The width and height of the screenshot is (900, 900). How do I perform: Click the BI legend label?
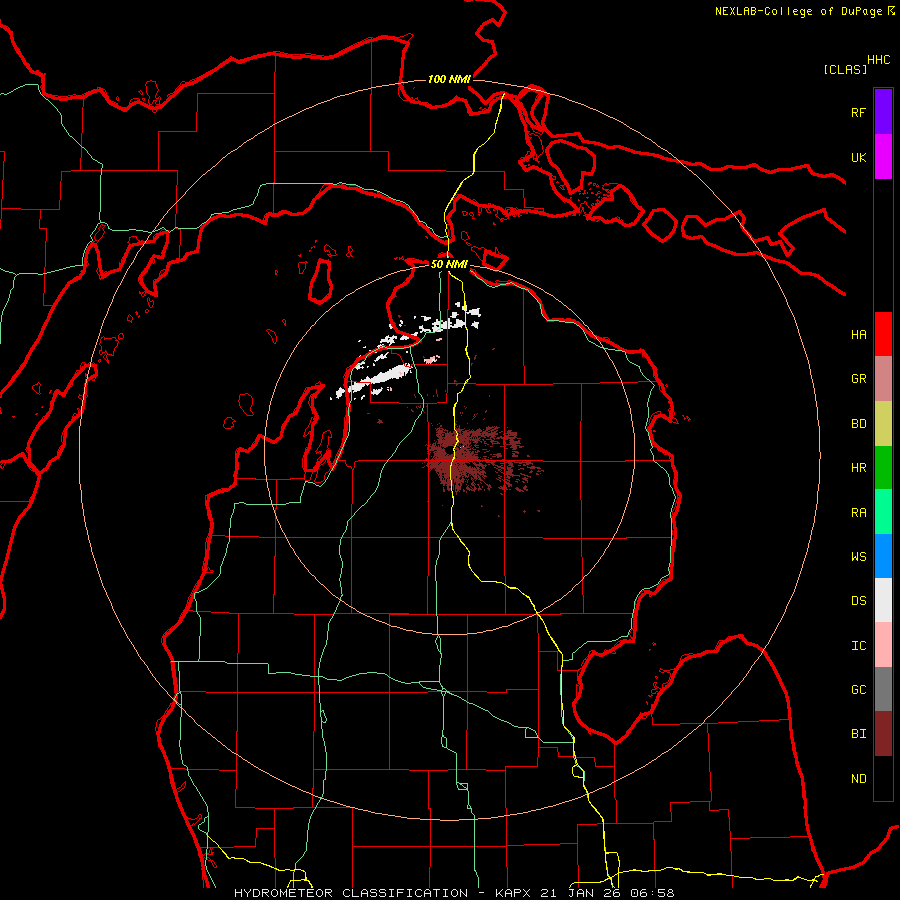tap(858, 734)
